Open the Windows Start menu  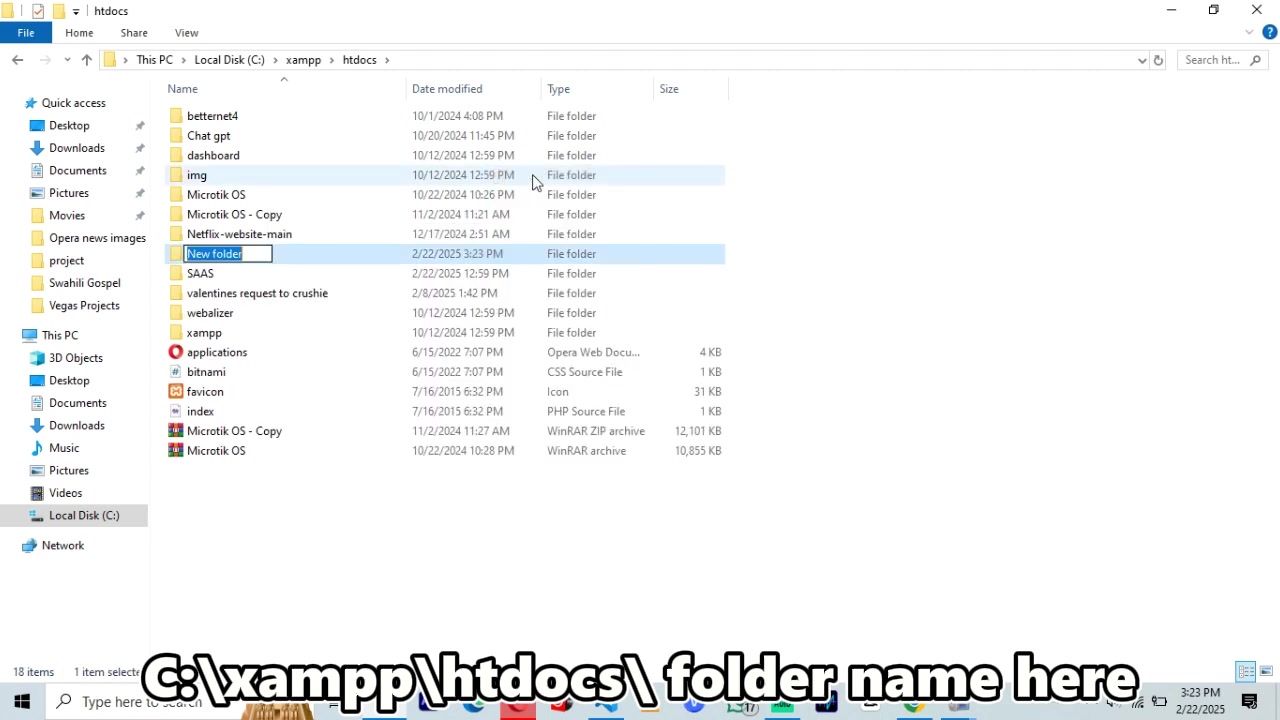(22, 701)
